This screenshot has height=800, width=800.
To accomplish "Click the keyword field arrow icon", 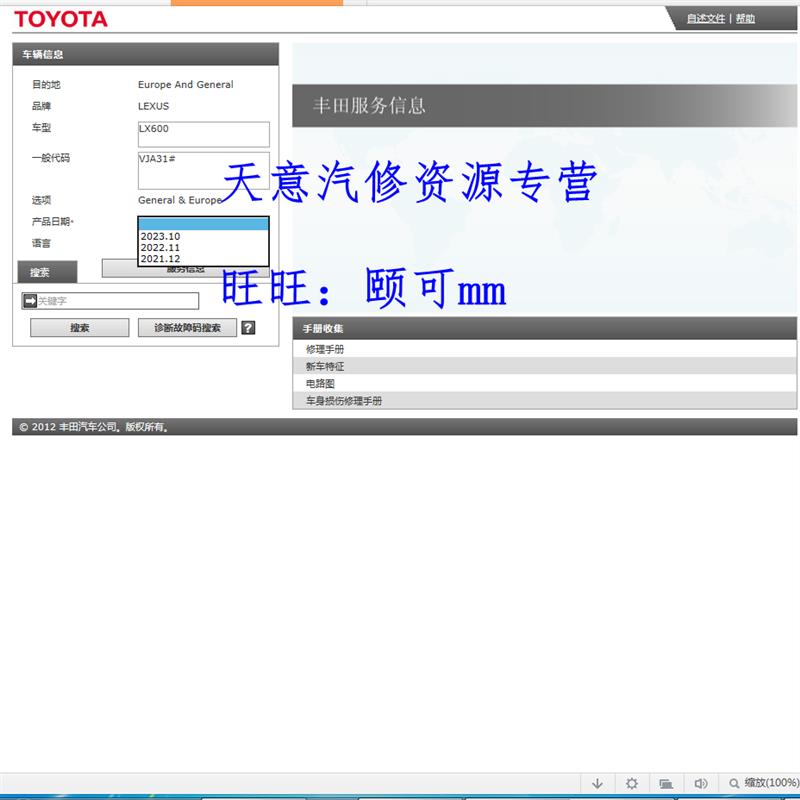I will (x=30, y=301).
